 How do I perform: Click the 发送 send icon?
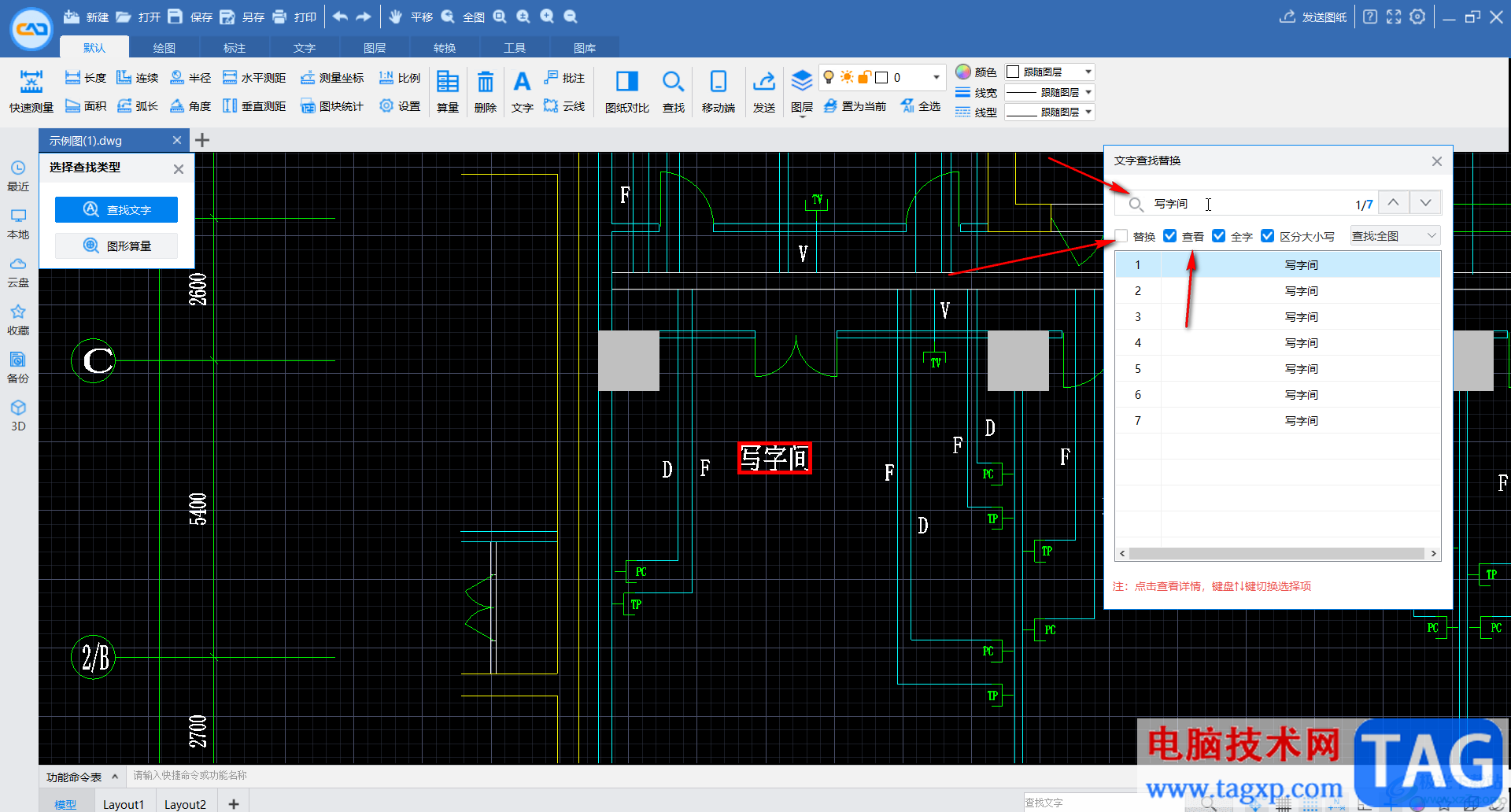[x=763, y=91]
